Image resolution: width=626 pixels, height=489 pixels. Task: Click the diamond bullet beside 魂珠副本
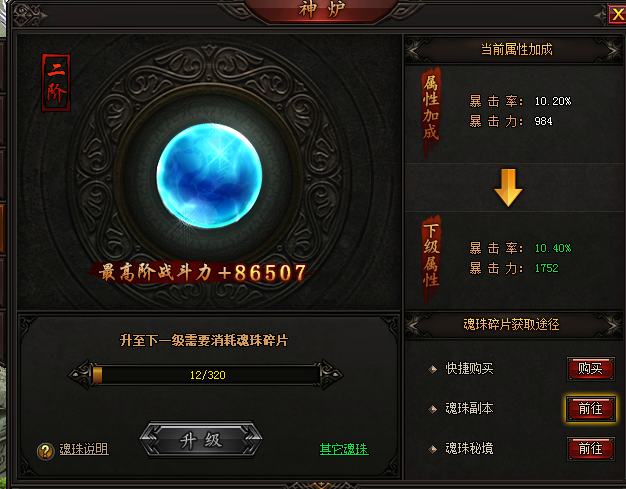(432, 409)
